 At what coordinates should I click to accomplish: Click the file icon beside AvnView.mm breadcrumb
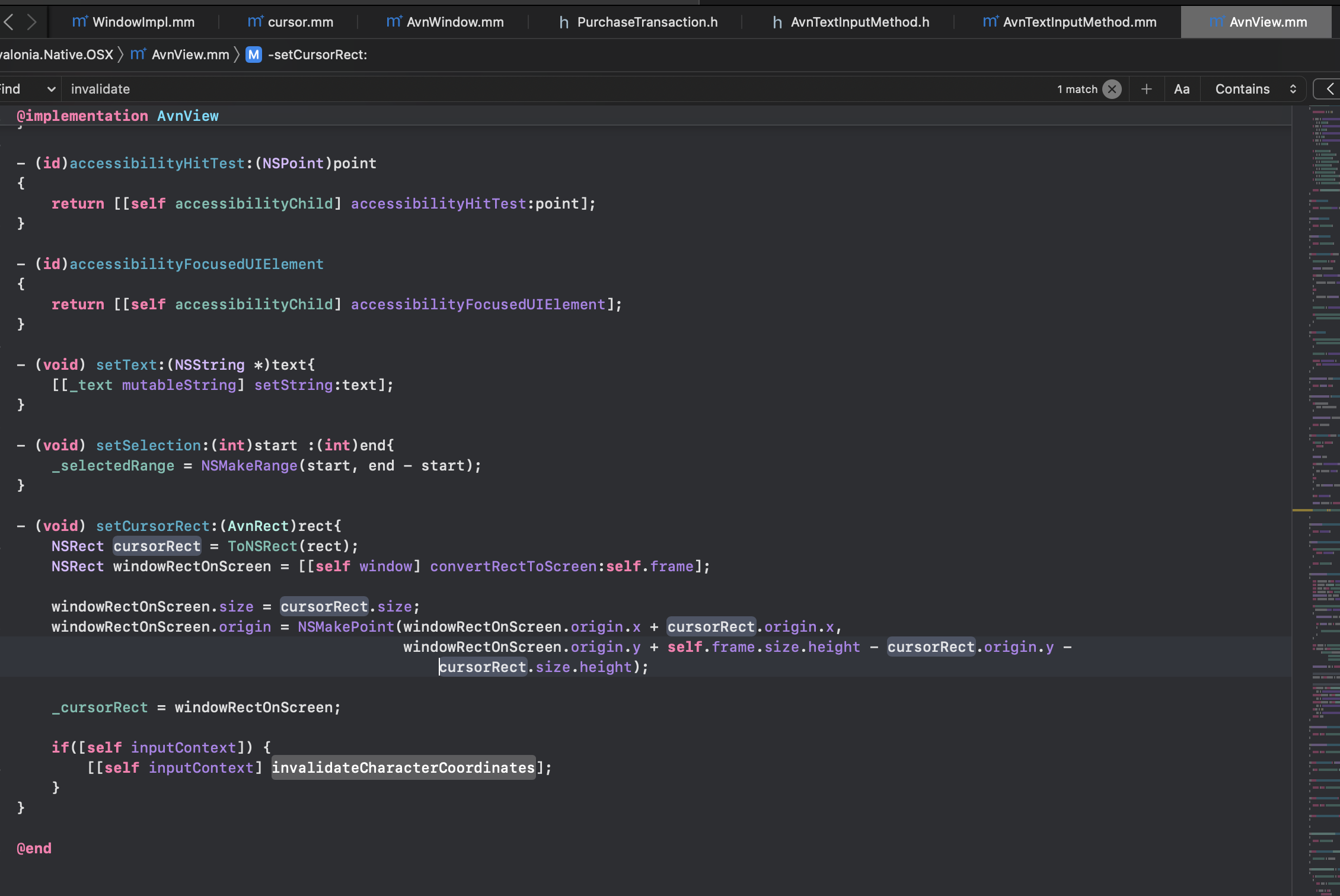[x=138, y=55]
